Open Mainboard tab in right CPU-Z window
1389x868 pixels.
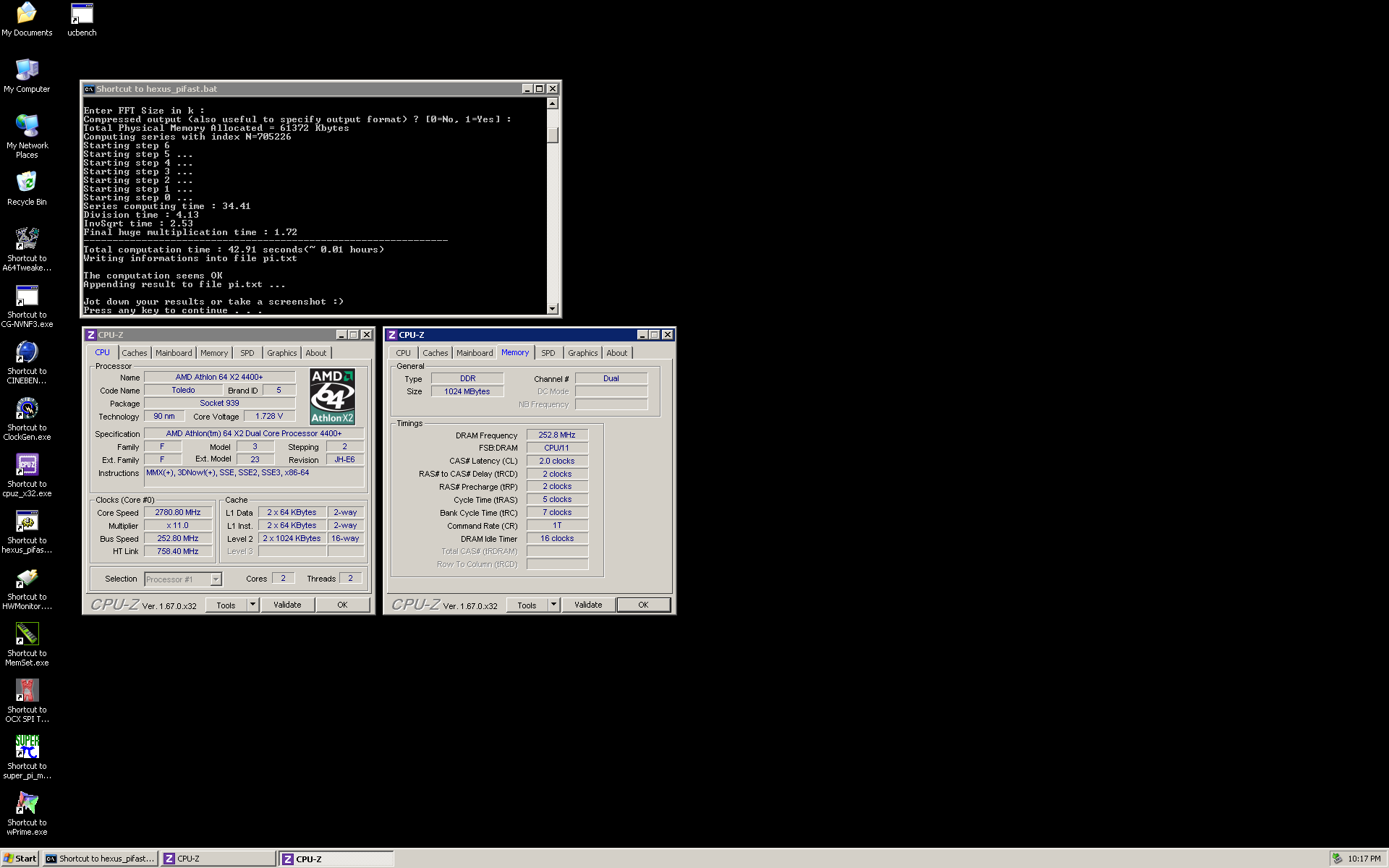coord(475,353)
